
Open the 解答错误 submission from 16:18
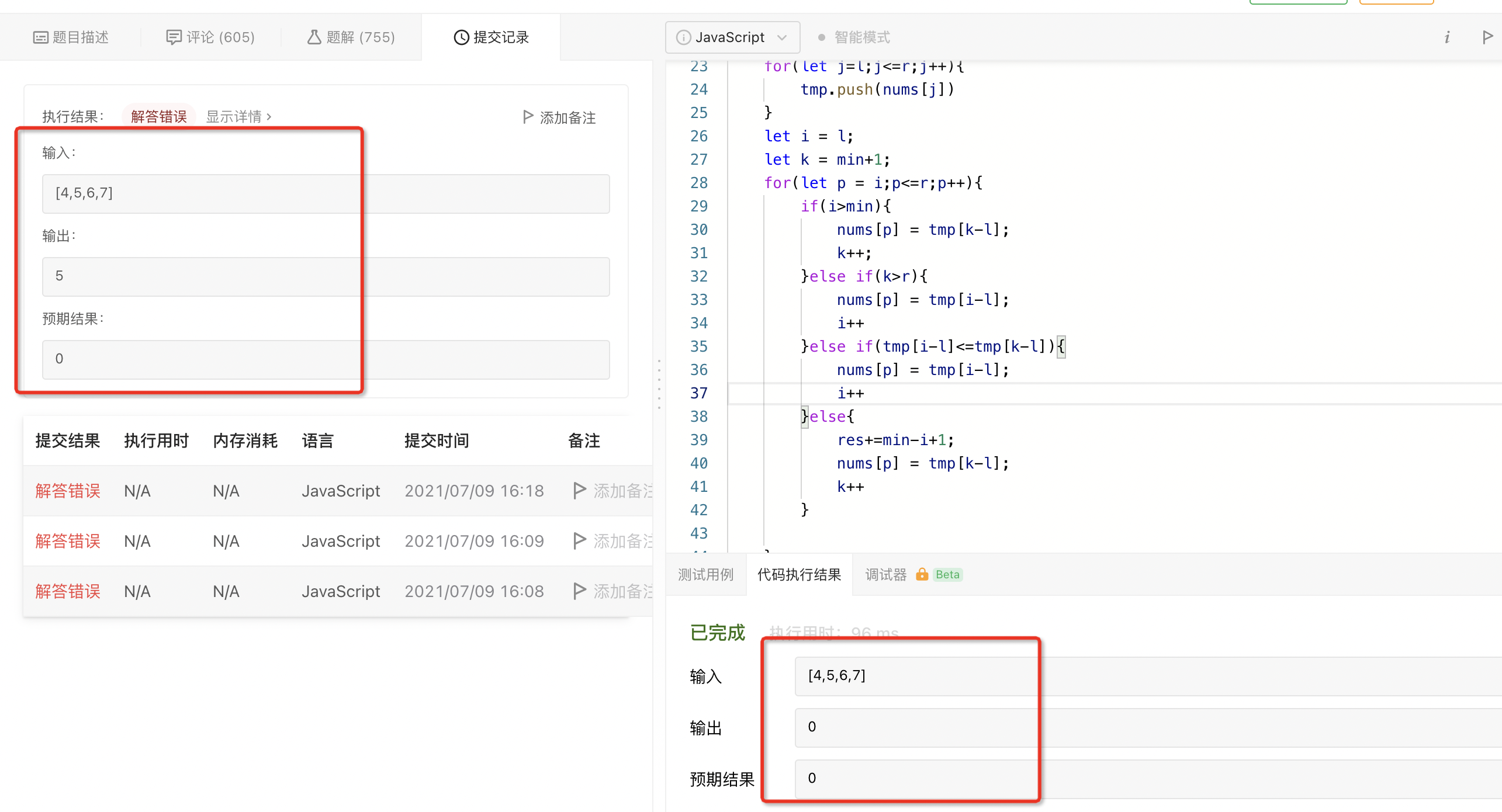coord(68,491)
